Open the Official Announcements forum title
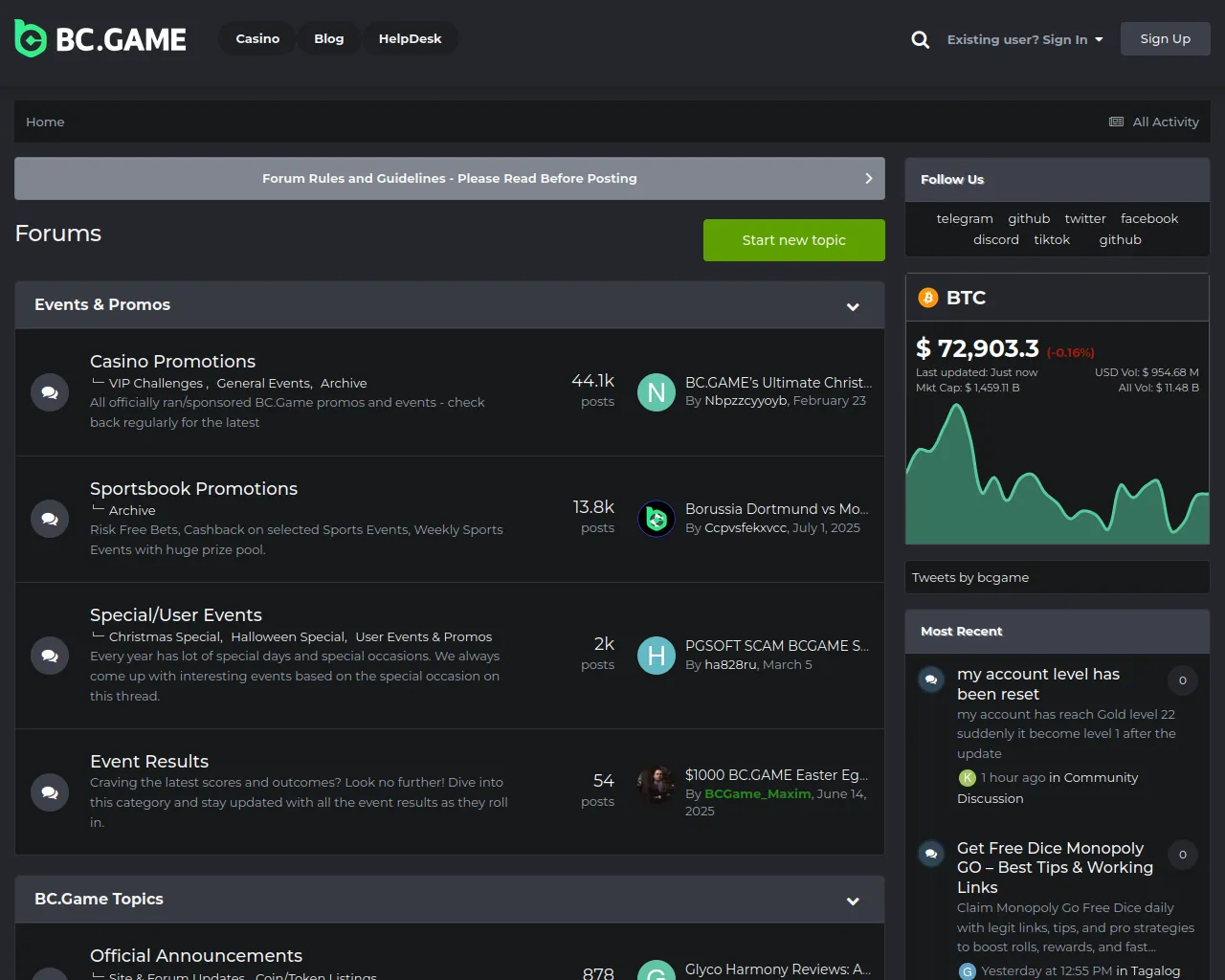The width and height of the screenshot is (1225, 980). 196,955
